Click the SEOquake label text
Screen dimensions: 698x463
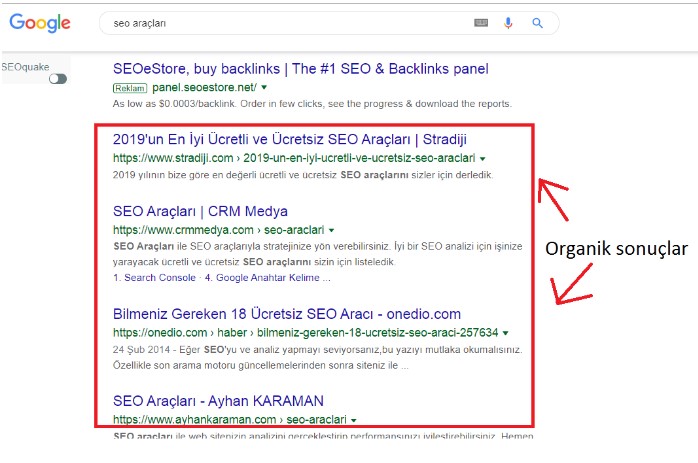[x=25, y=67]
